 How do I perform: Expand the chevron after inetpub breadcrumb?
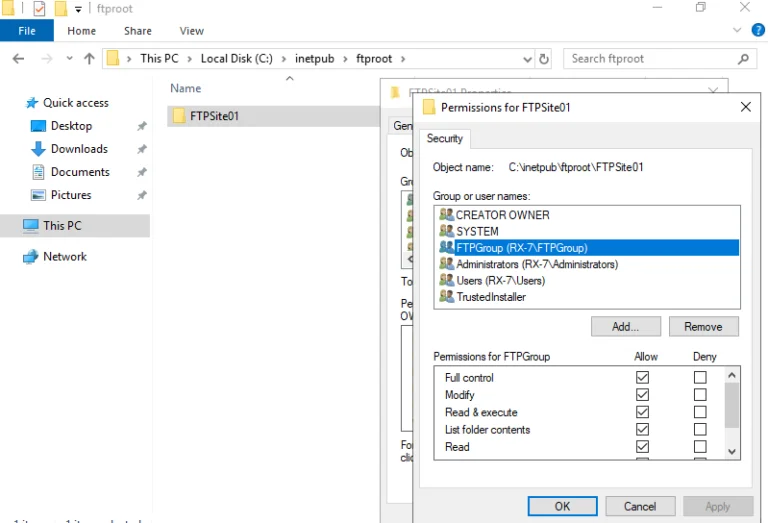(x=345, y=59)
